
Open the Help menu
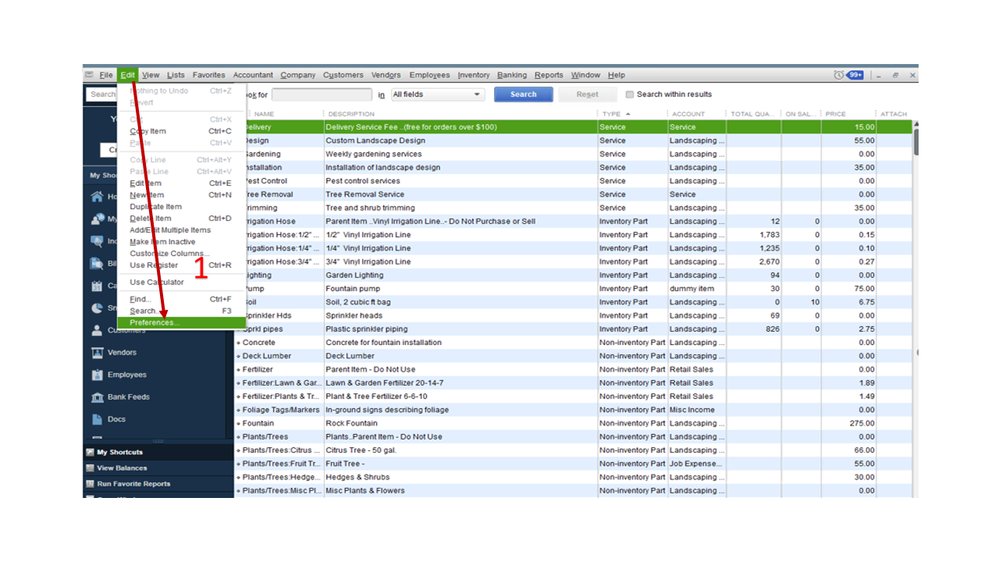(x=616, y=75)
